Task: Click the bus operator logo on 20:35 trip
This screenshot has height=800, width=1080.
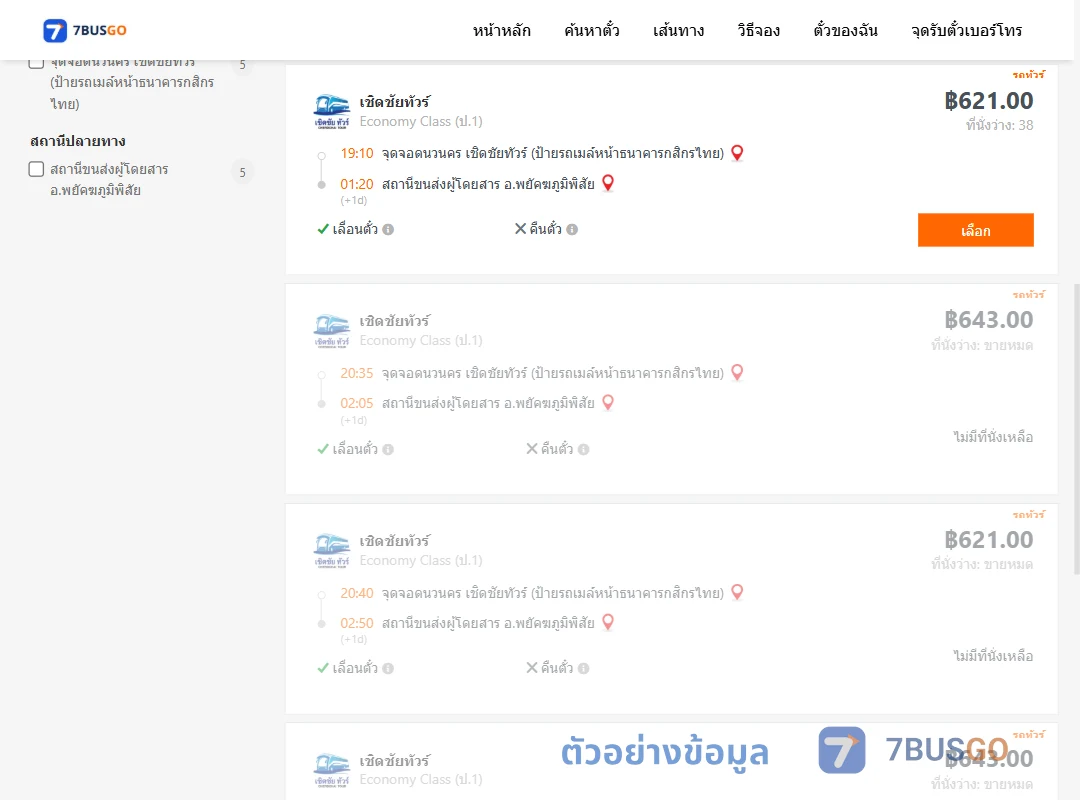Action: [x=332, y=331]
